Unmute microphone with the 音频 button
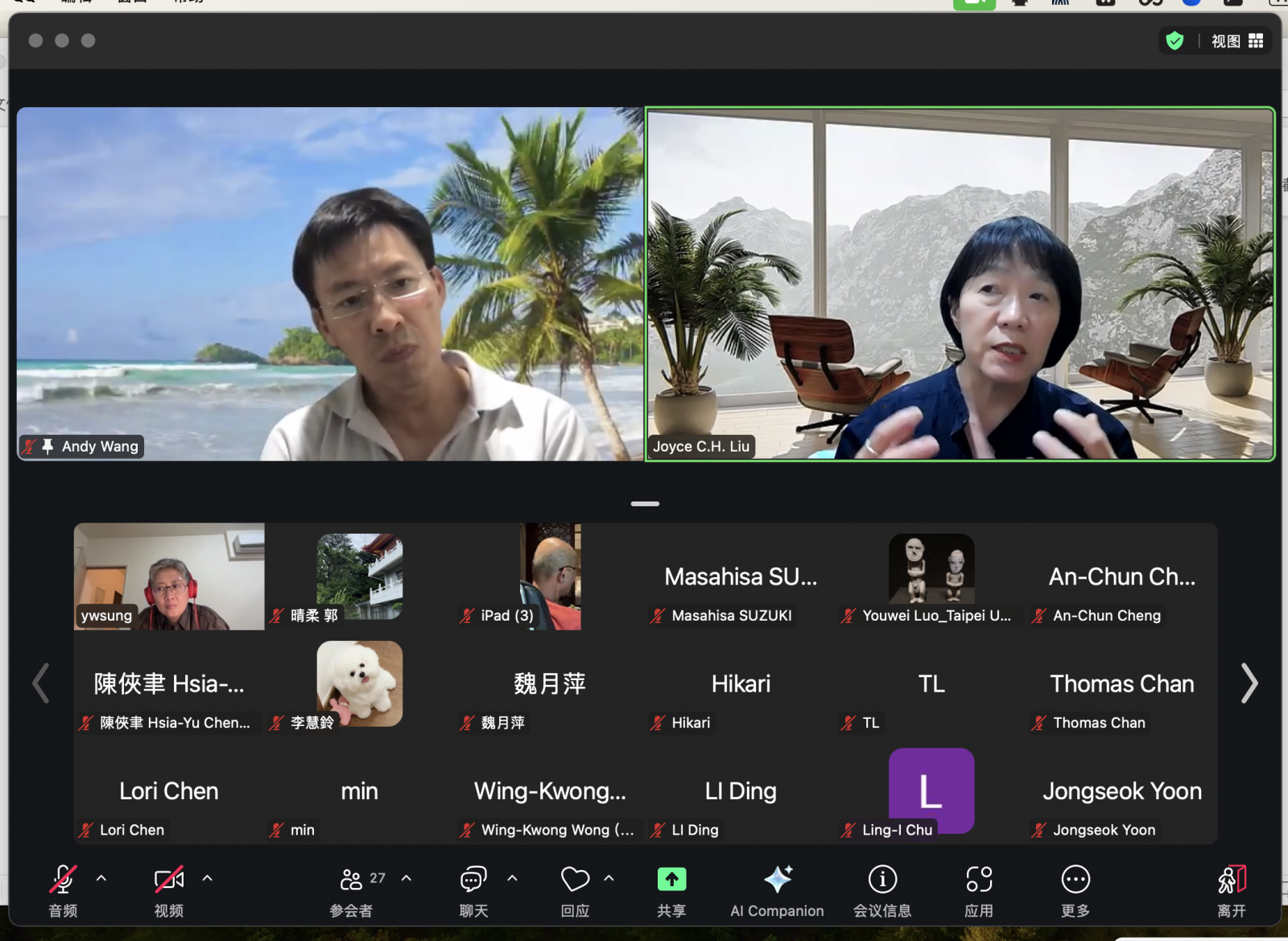 click(63, 881)
